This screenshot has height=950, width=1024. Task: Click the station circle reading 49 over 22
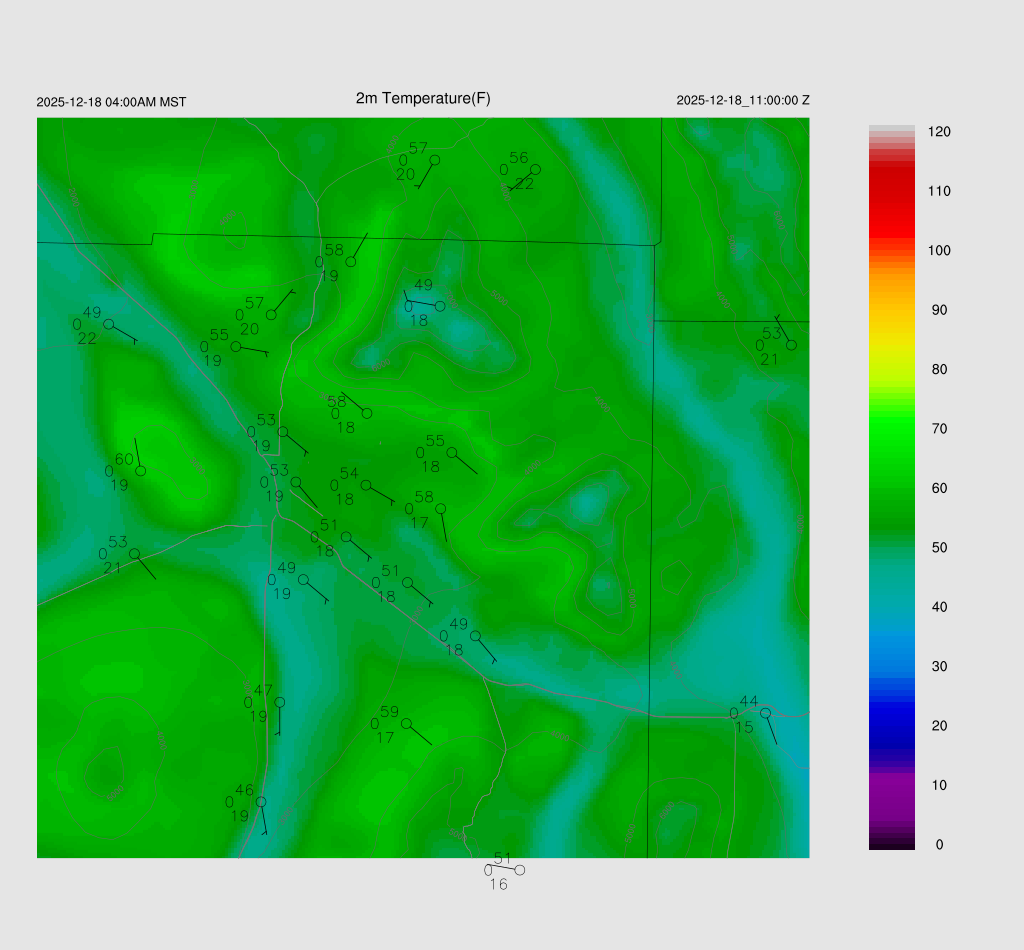pos(108,324)
